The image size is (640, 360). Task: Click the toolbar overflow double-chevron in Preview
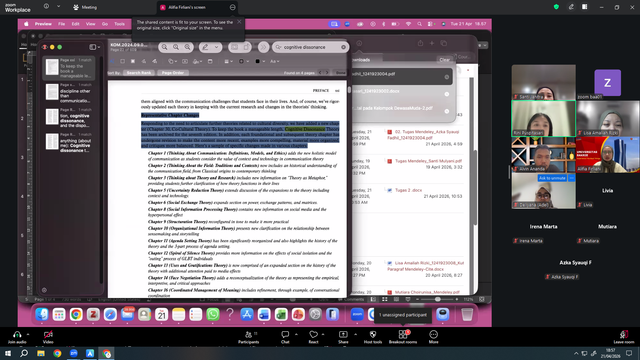(264, 47)
